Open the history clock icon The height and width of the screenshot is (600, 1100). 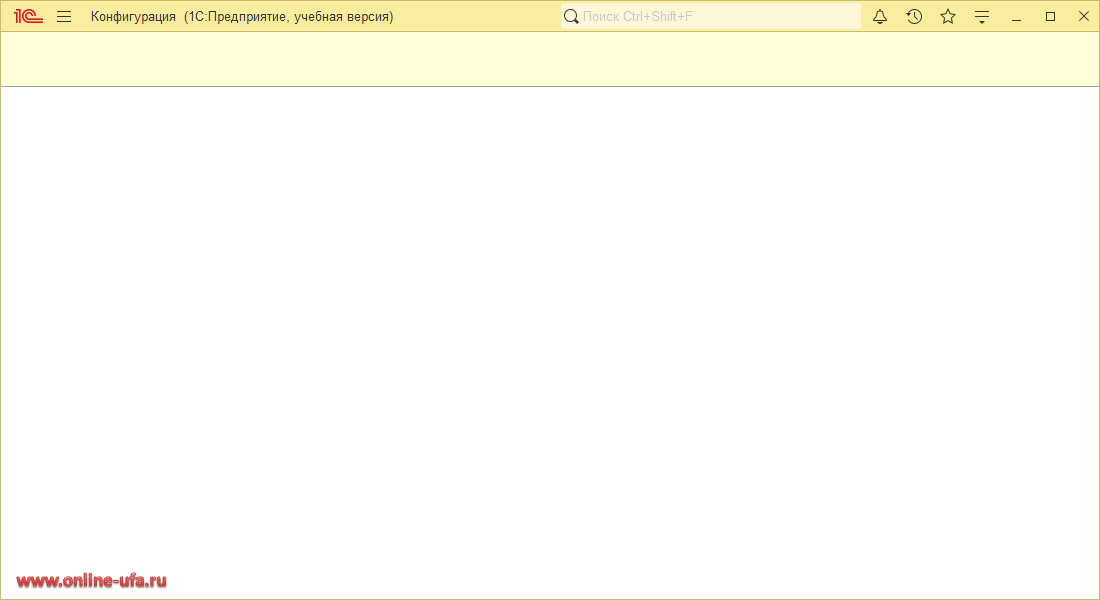914,16
